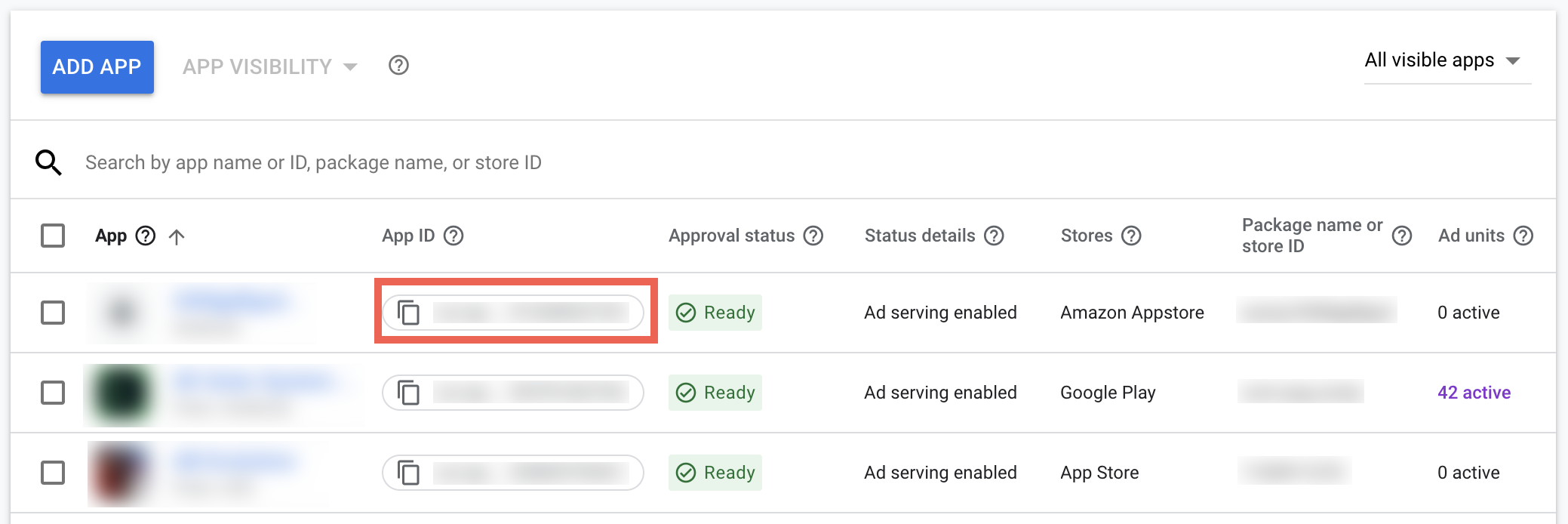Viewport: 1568px width, 524px height.
Task: Open help for Approval status
Action: coord(813,236)
